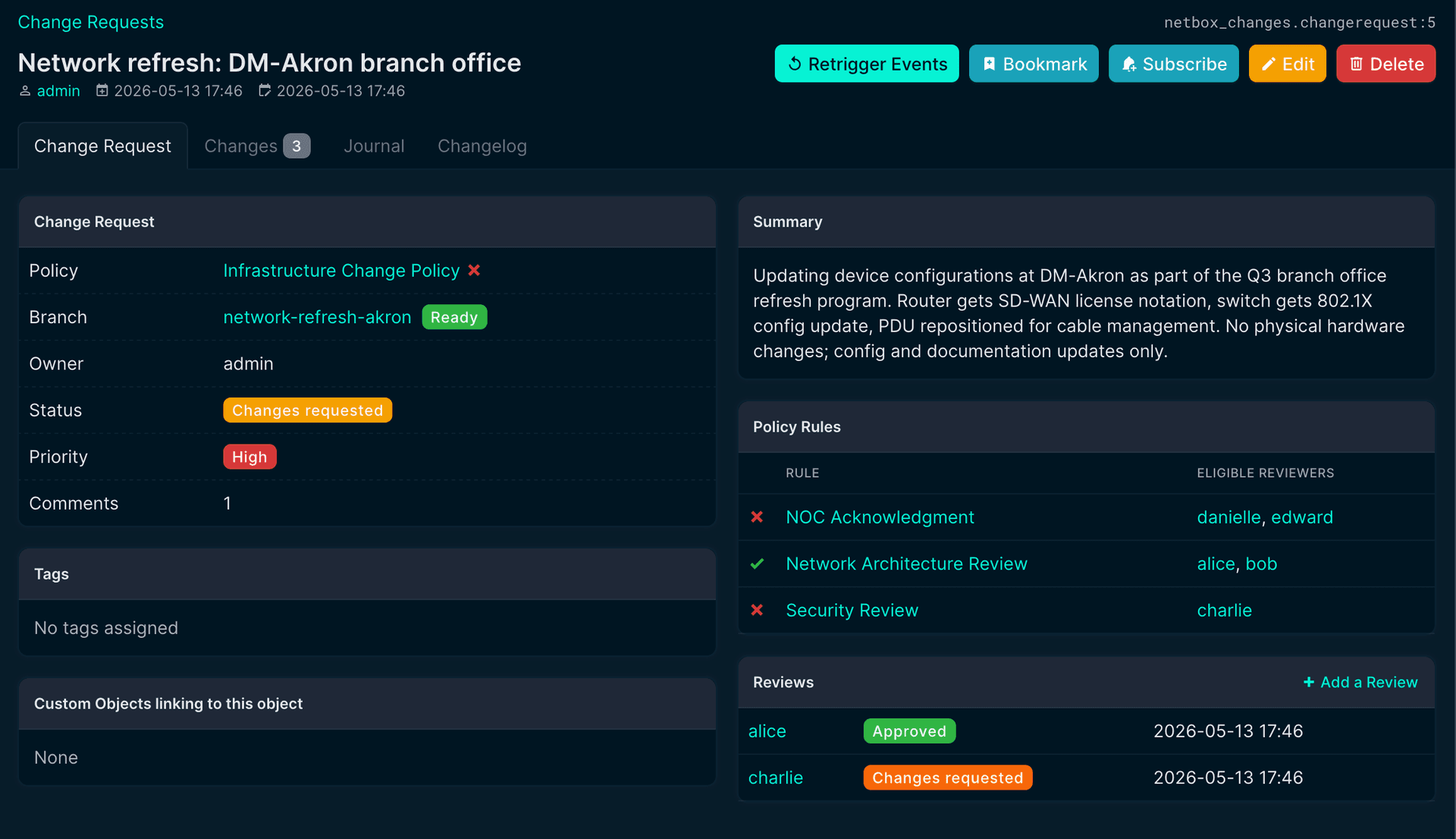The height and width of the screenshot is (839, 1456).
Task: Open the Journal tab
Action: pyautogui.click(x=374, y=146)
